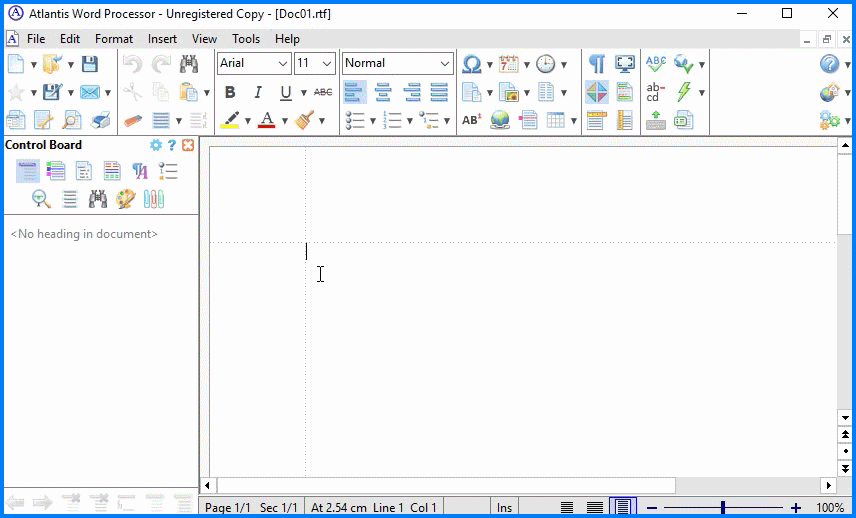Image resolution: width=856 pixels, height=518 pixels.
Task: Click the zoom in plus button
Action: (x=796, y=508)
